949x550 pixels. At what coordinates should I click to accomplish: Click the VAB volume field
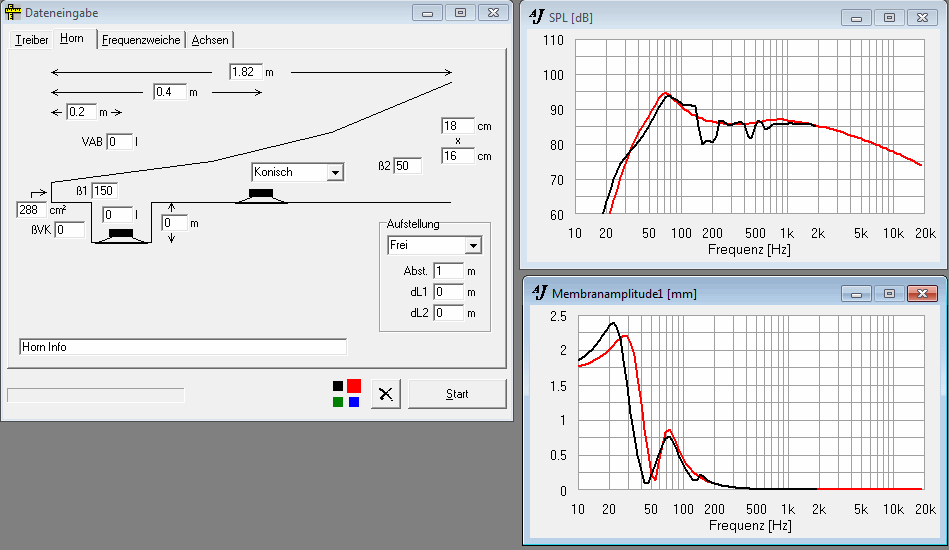[x=119, y=142]
